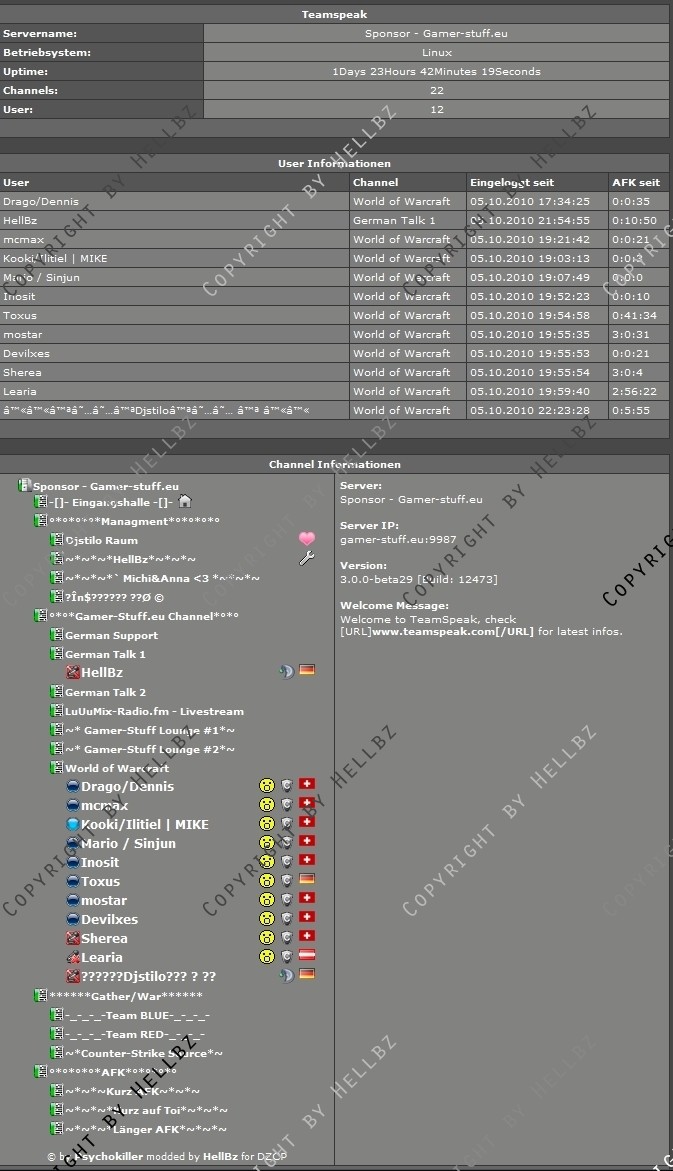The image size is (673, 1171).
Task: Select the Counter-Strike Source channel
Action: click(144, 1053)
